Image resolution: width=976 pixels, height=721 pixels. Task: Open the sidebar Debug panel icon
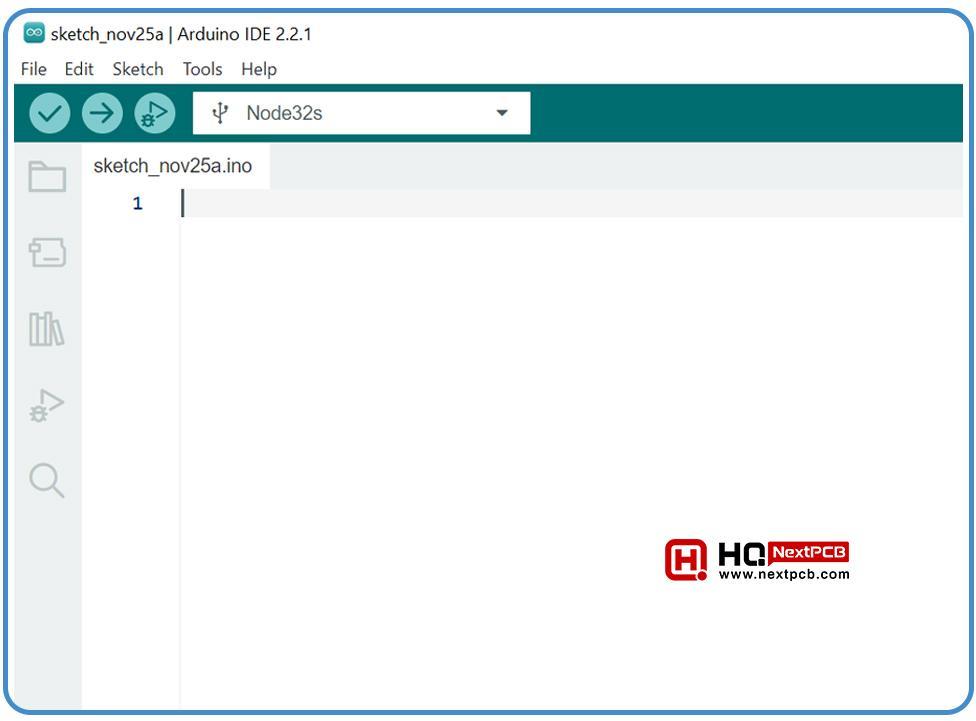click(x=47, y=406)
